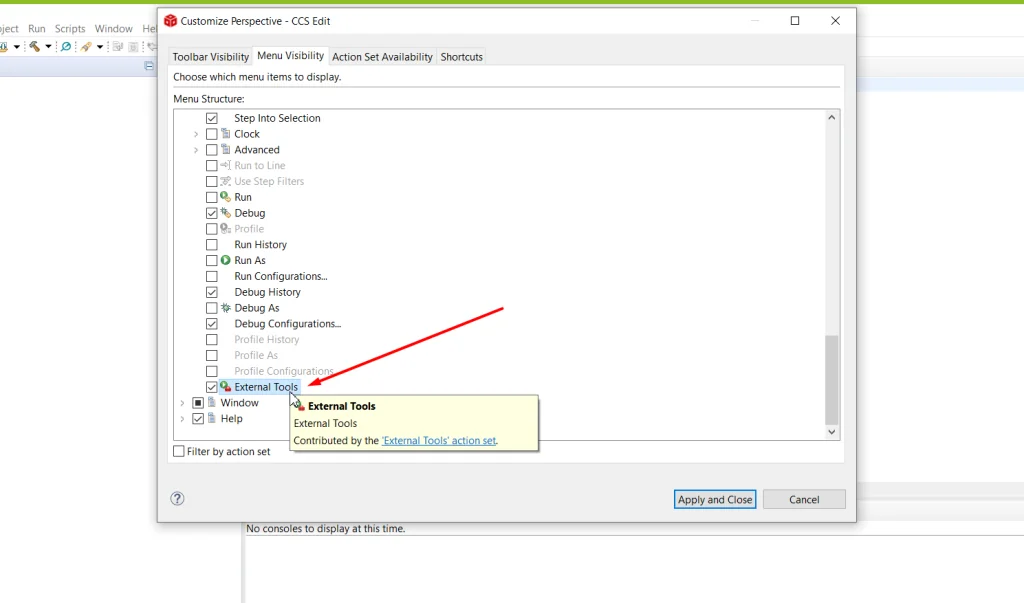Uncheck the Debug History checkbox
Image resolution: width=1024 pixels, height=603 pixels.
pos(212,292)
